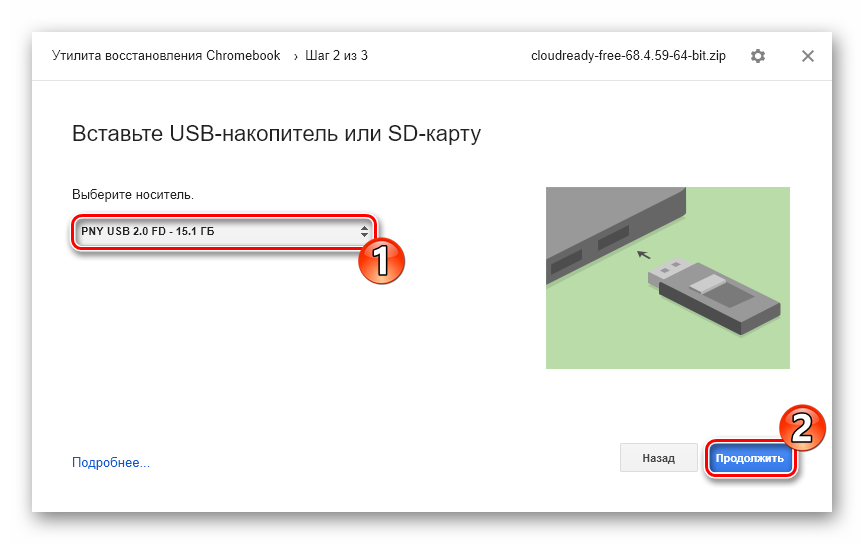Click the Вставьте USB-накопитель или SD-карту heading

click(x=276, y=134)
